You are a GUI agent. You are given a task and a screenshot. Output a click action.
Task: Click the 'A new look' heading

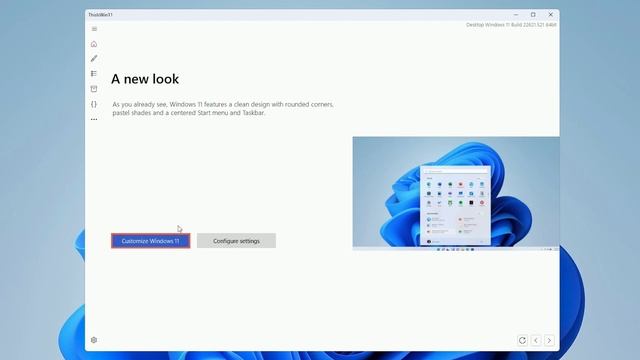point(145,79)
